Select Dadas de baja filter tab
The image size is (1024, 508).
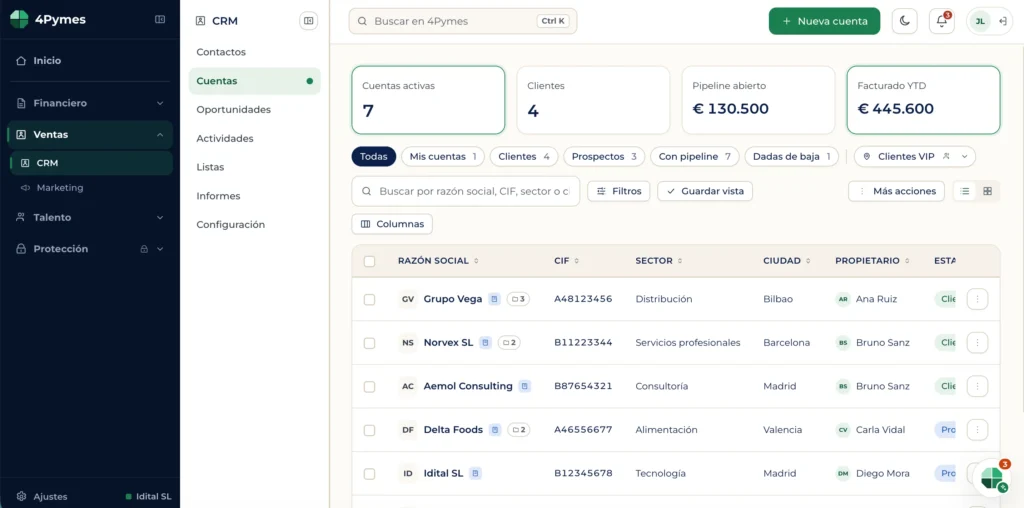pyautogui.click(x=792, y=157)
